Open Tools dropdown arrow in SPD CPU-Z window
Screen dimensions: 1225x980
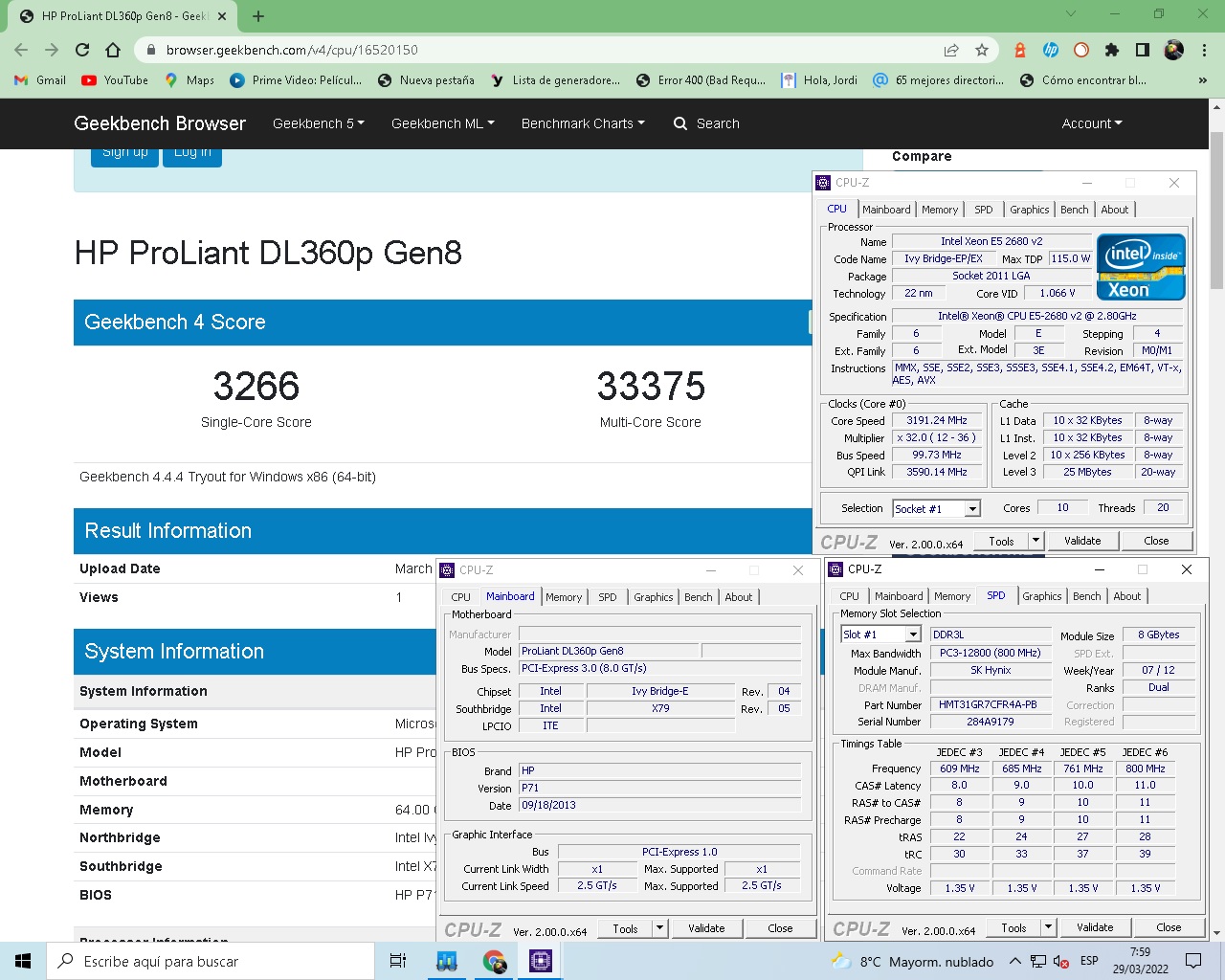(1048, 927)
